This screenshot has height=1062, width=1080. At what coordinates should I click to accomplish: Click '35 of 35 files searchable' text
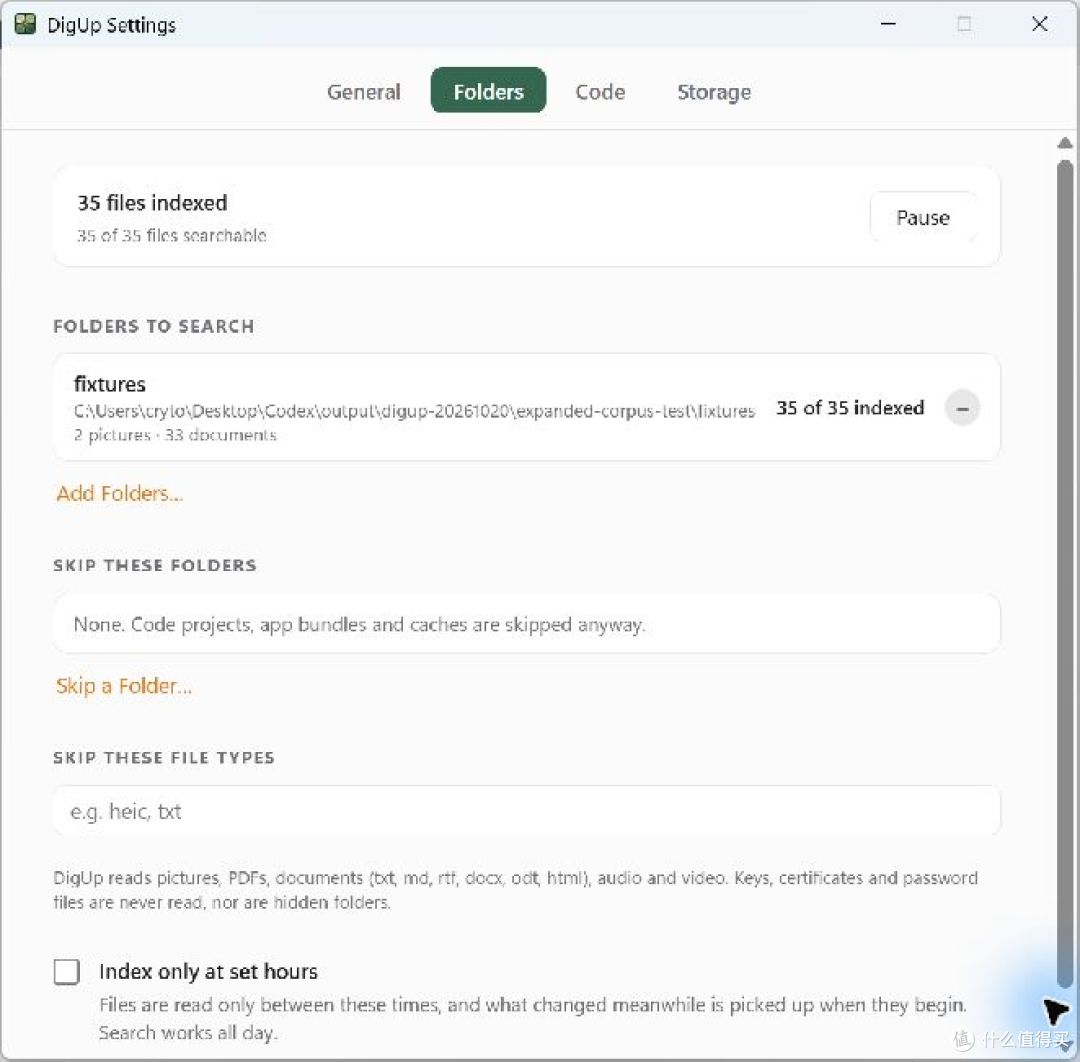point(172,236)
